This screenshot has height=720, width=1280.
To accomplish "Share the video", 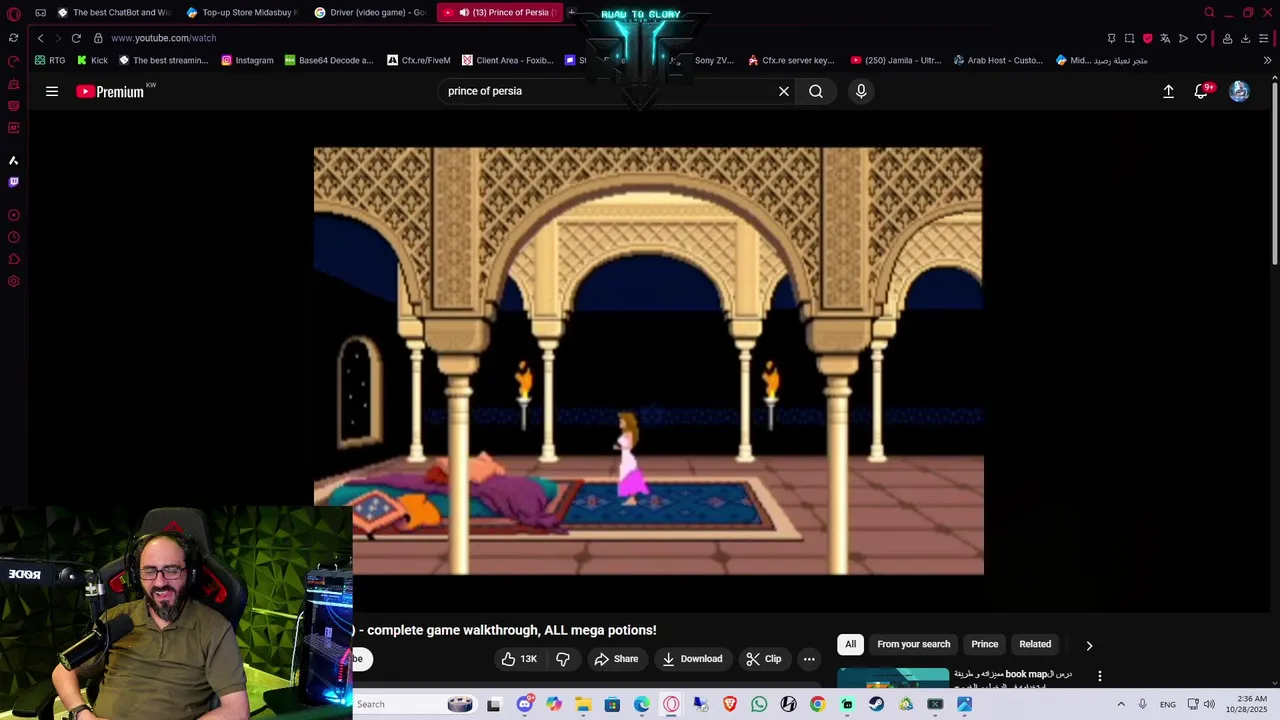I will [616, 659].
